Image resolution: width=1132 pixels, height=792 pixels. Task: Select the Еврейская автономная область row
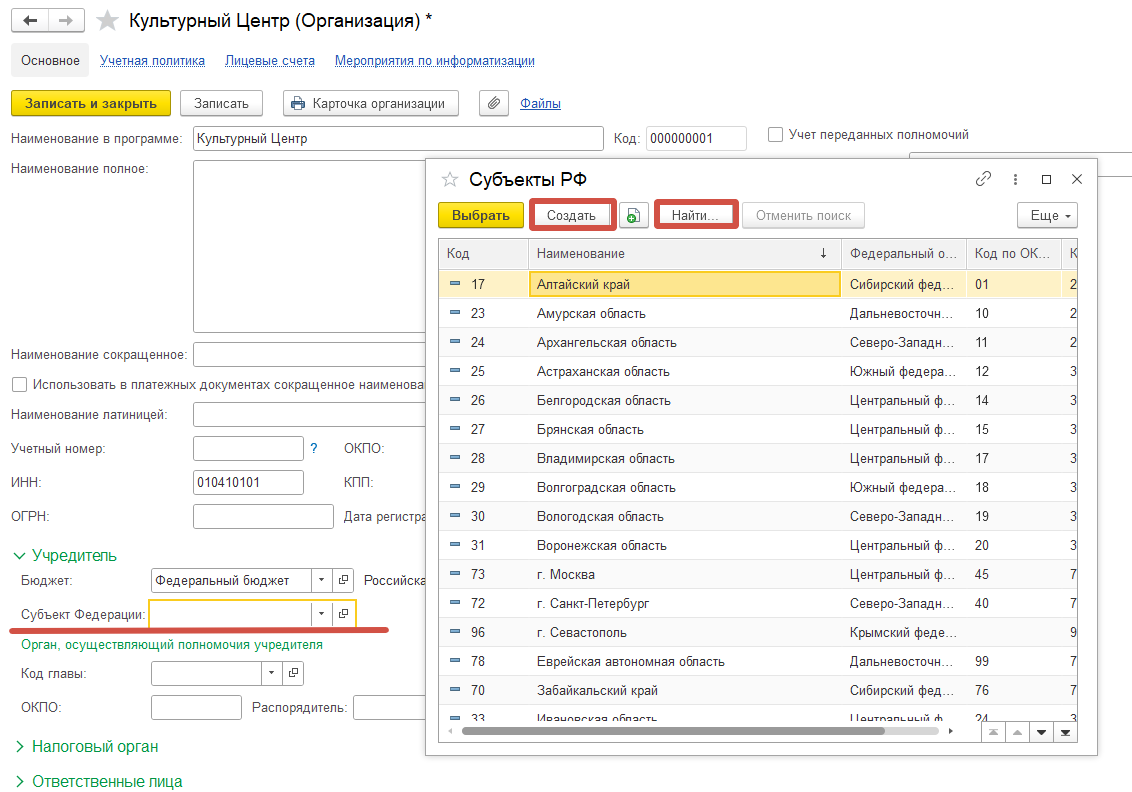[757, 661]
